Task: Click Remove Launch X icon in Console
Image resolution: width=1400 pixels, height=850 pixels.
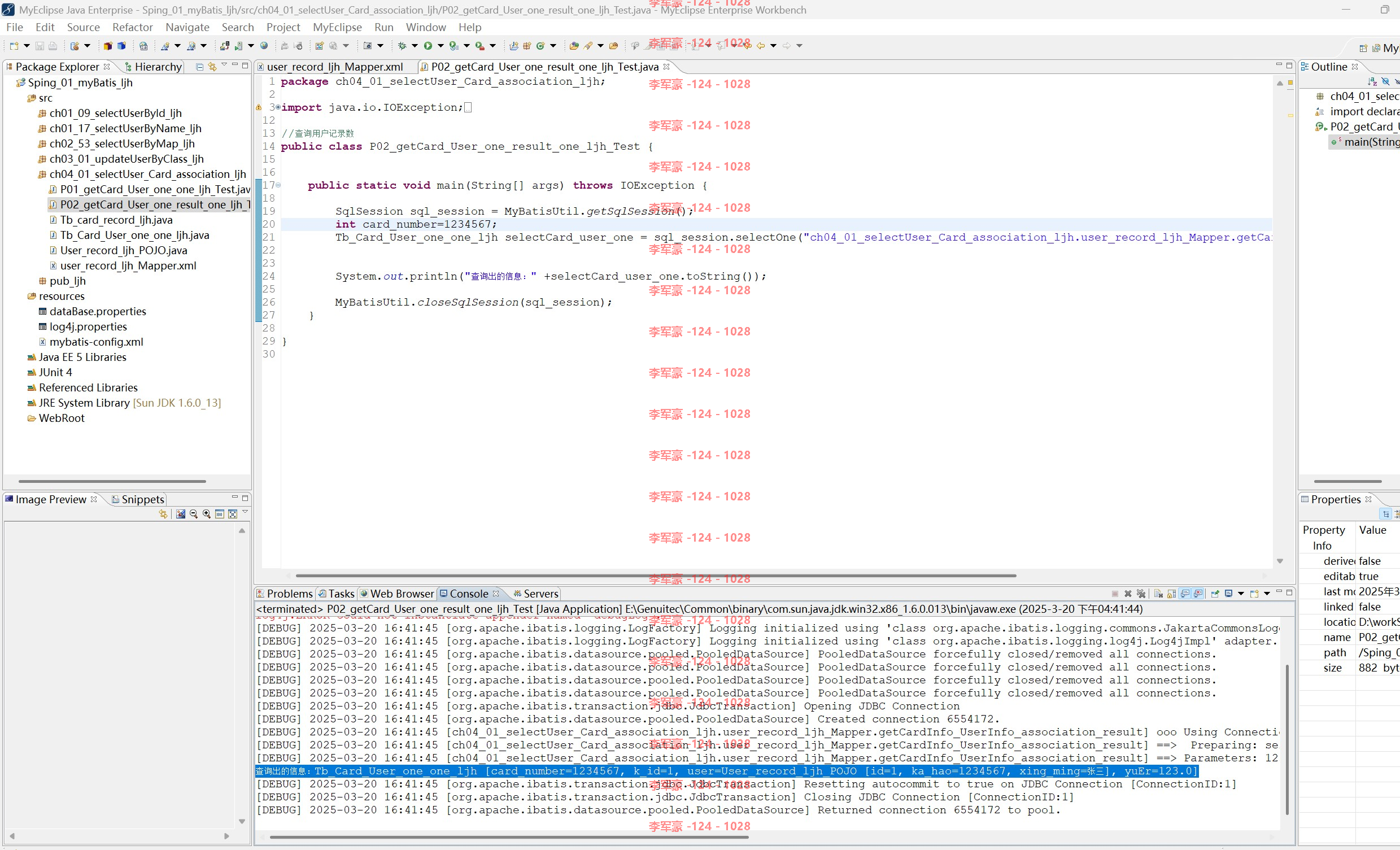Action: pos(1128,594)
